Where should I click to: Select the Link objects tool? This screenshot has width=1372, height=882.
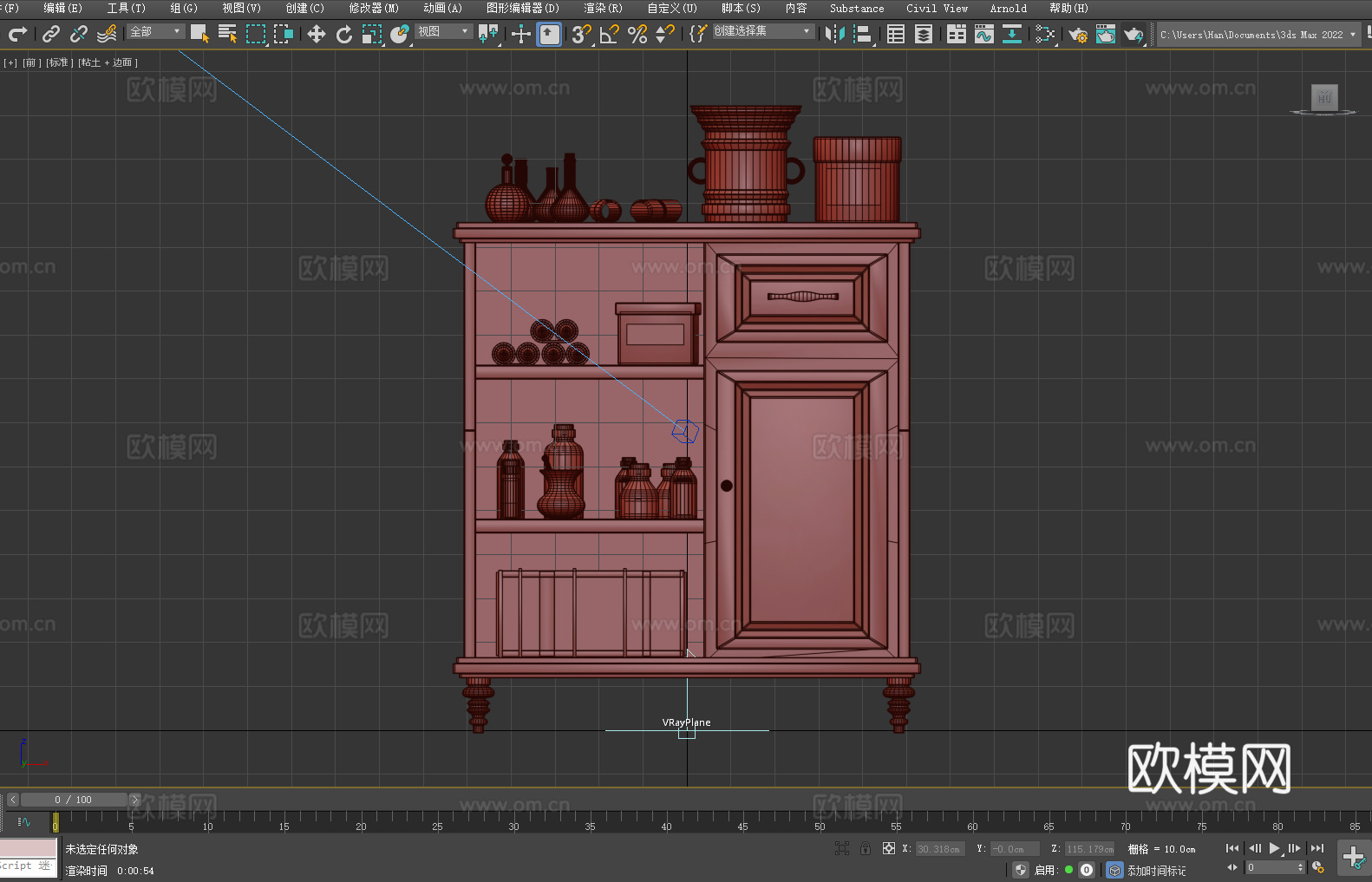(51, 34)
